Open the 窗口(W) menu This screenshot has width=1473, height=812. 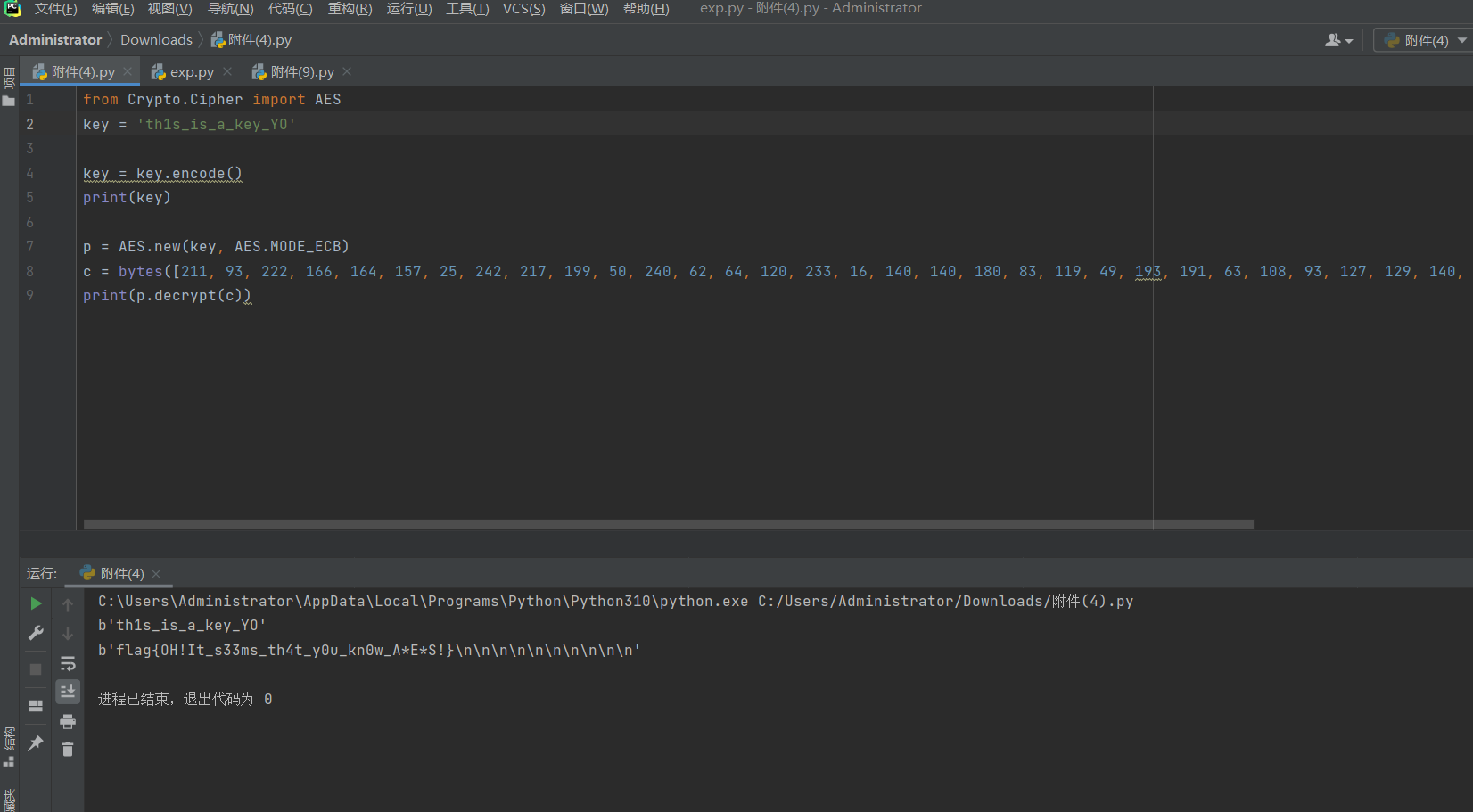(x=584, y=9)
